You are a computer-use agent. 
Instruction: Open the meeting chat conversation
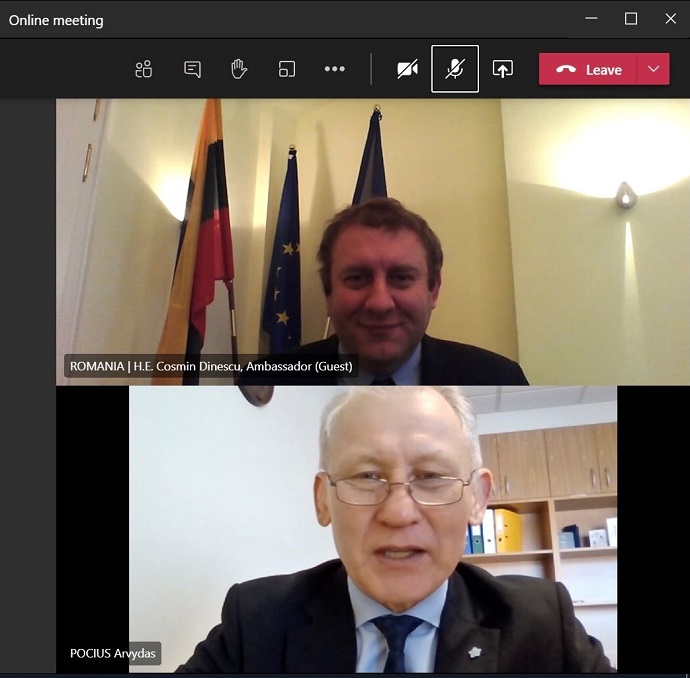coord(192,69)
